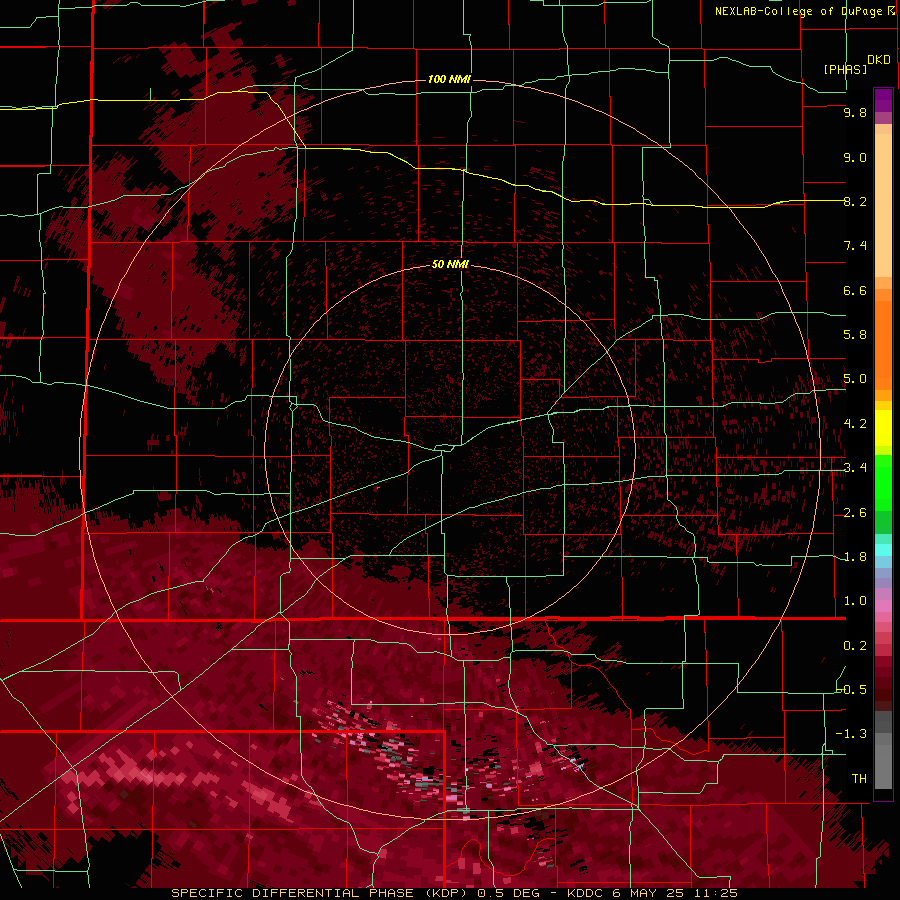Pick the cyan segment of the color bar
This screenshot has height=900, width=900.
coord(883,550)
